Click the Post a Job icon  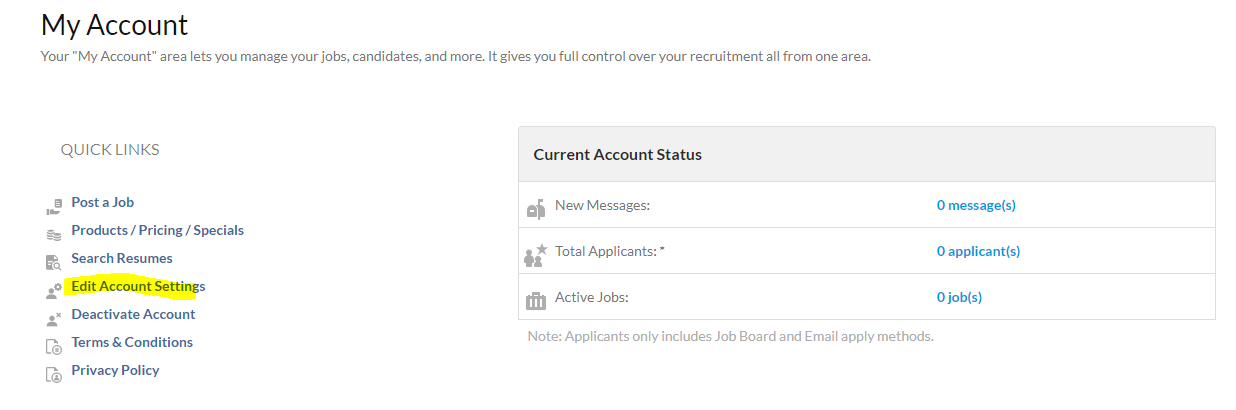tap(54, 205)
